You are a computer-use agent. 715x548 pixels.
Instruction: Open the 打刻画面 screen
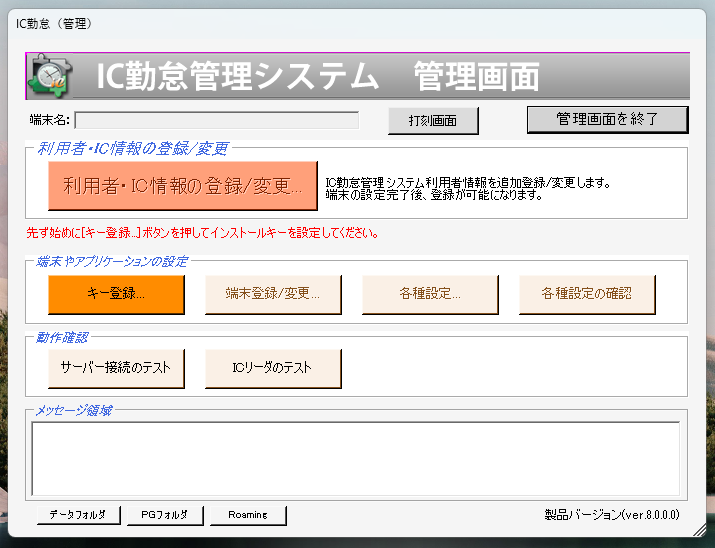[433, 120]
